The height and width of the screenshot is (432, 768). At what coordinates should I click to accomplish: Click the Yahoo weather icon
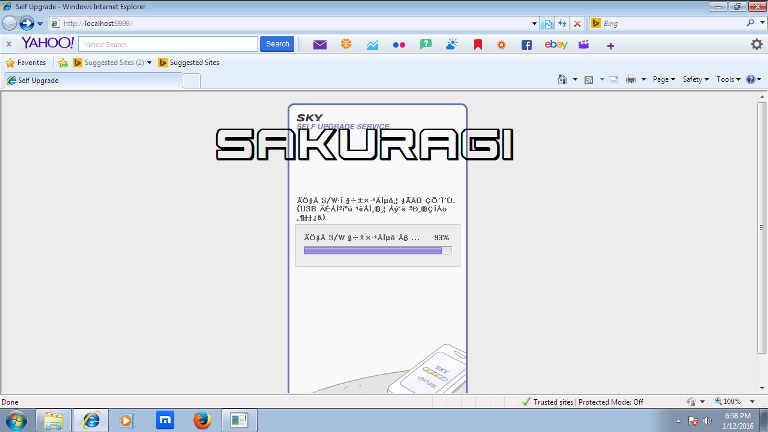452,44
